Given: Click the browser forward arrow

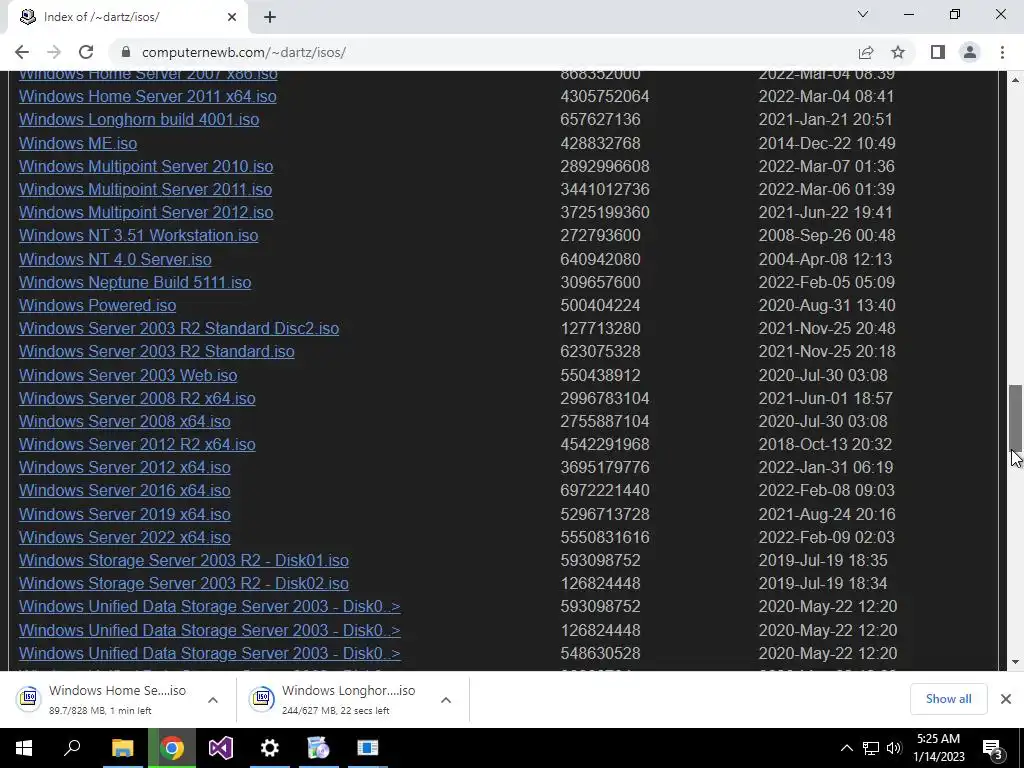Looking at the screenshot, I should click(54, 52).
